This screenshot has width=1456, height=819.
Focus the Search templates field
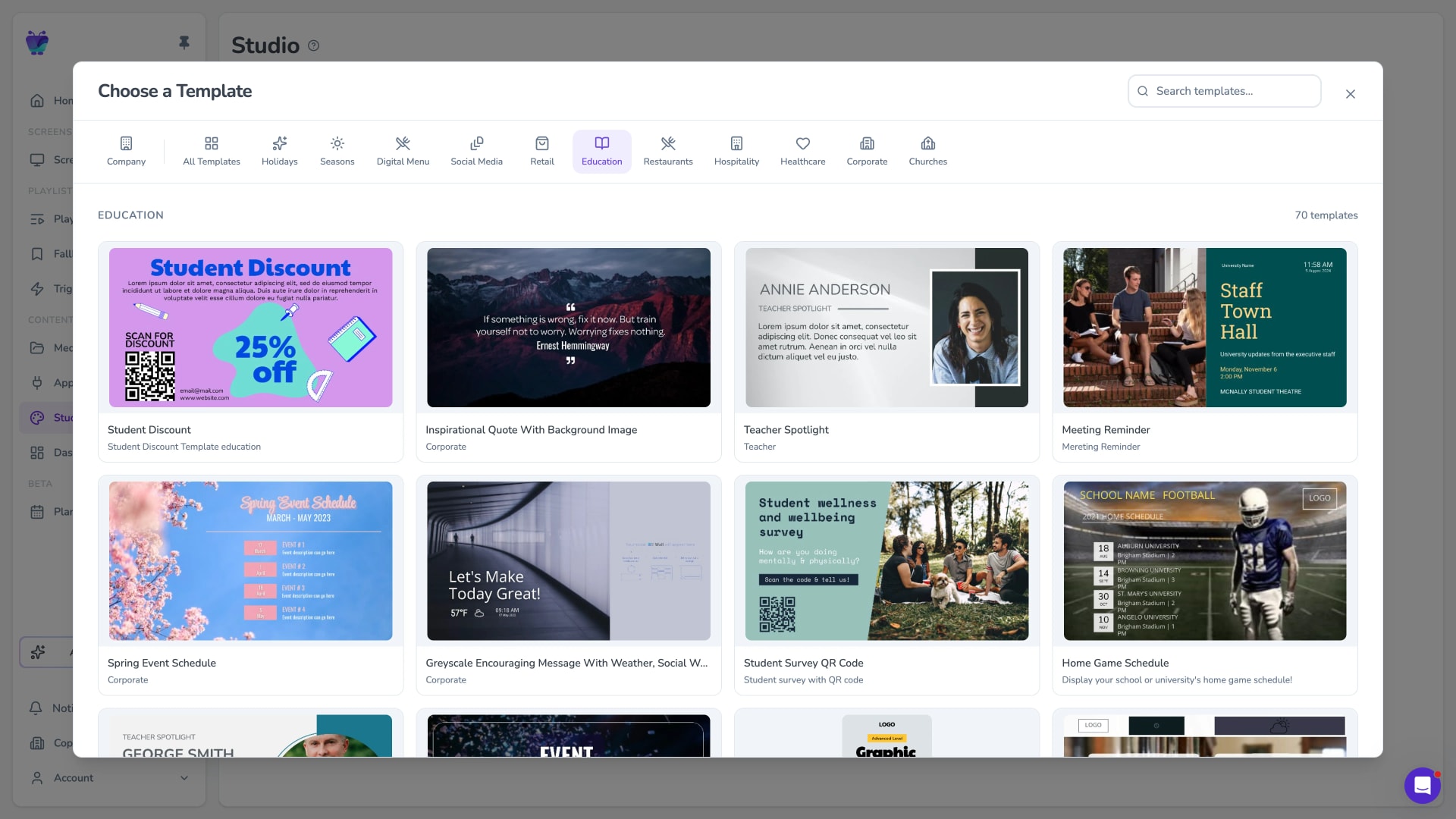click(x=1225, y=91)
